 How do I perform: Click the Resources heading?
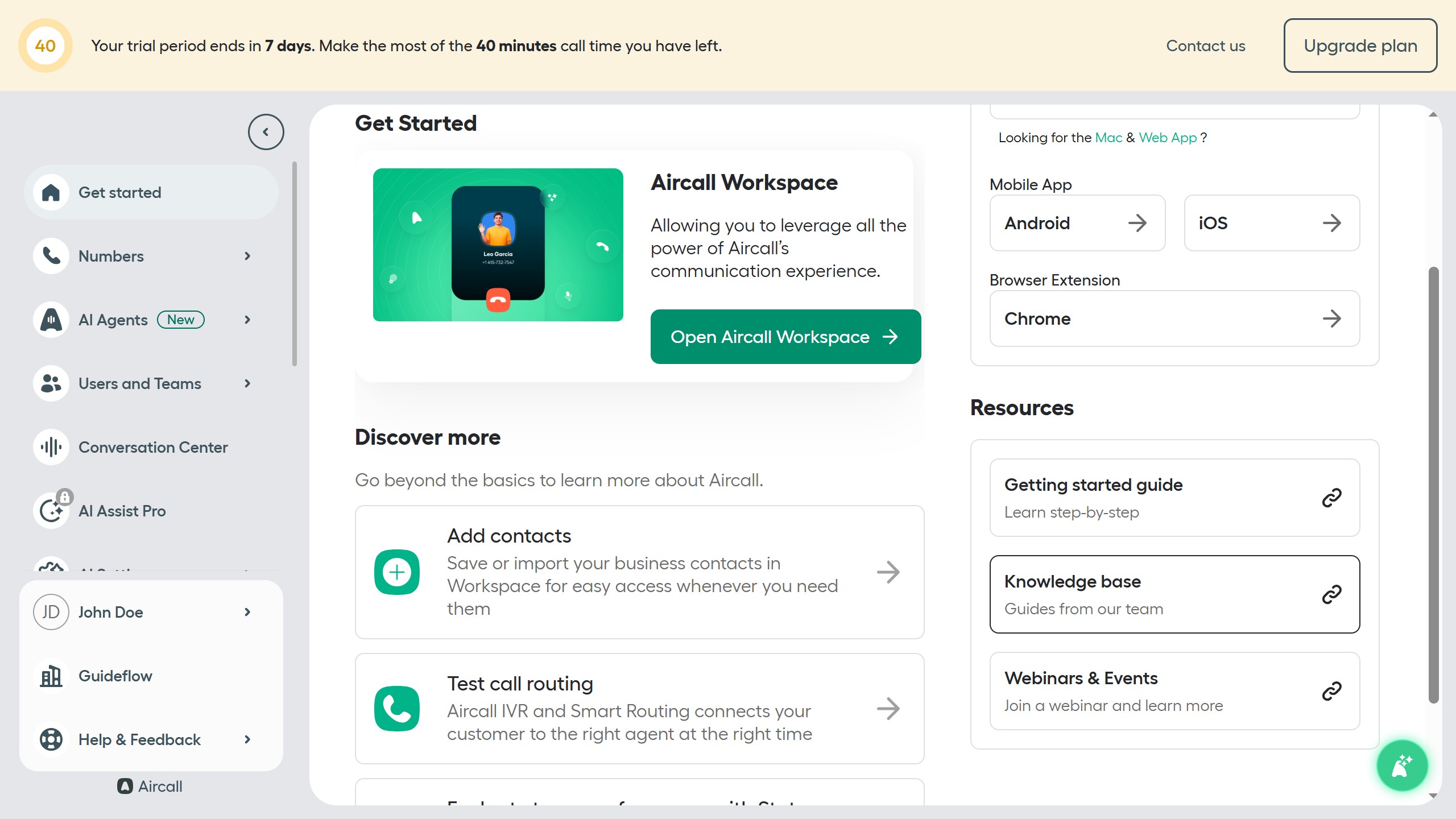click(x=1021, y=408)
